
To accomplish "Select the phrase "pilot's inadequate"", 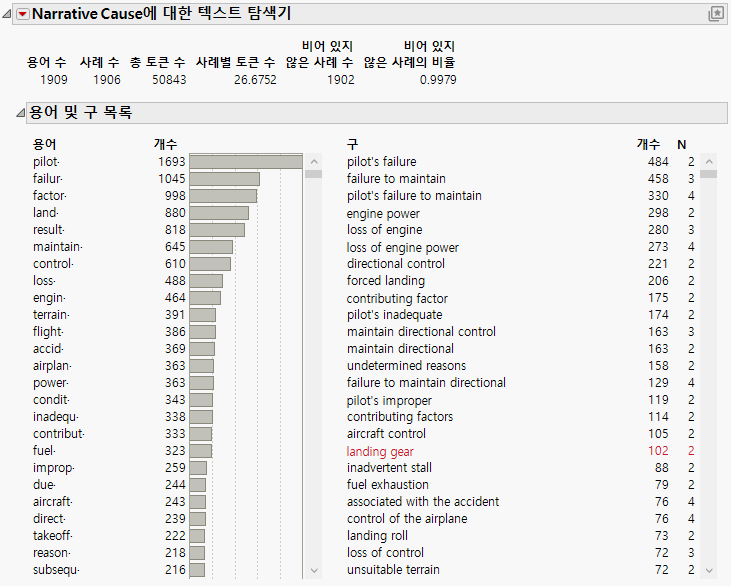I will click(394, 315).
